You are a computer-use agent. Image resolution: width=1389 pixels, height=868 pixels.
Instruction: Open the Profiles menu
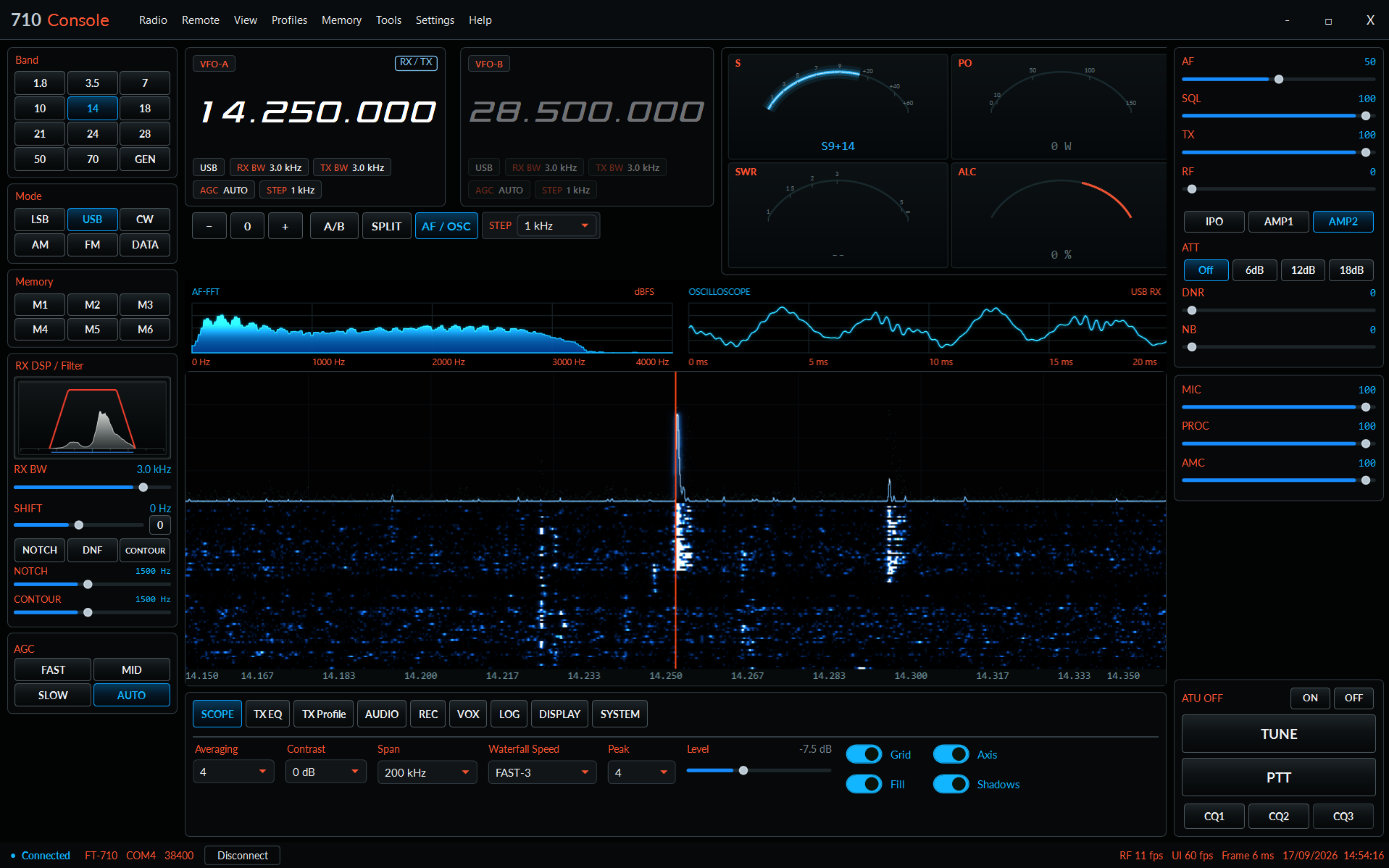(289, 20)
